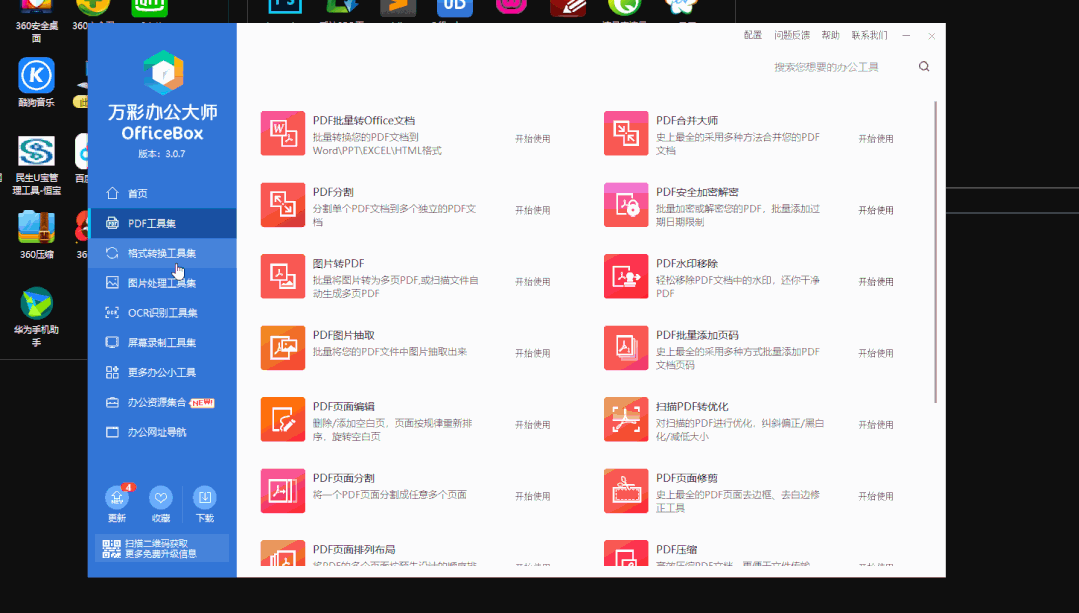Open the PDF图片抽取 tool icon

point(283,348)
